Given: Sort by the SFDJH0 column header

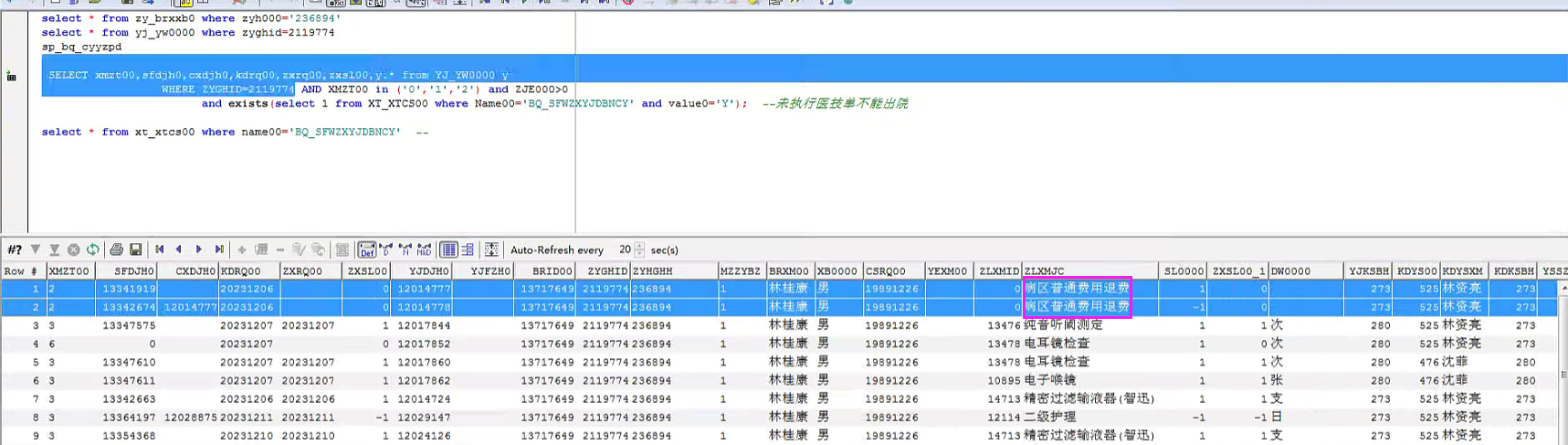Looking at the screenshot, I should 125,271.
